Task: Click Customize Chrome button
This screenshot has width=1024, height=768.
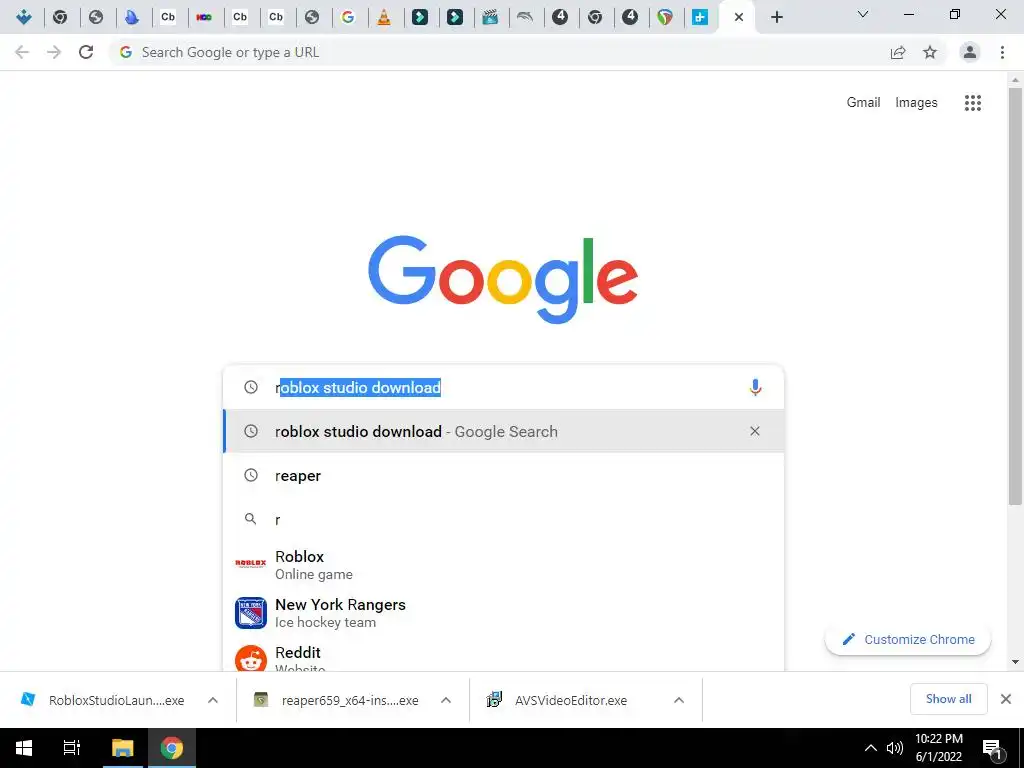Action: 908,639
